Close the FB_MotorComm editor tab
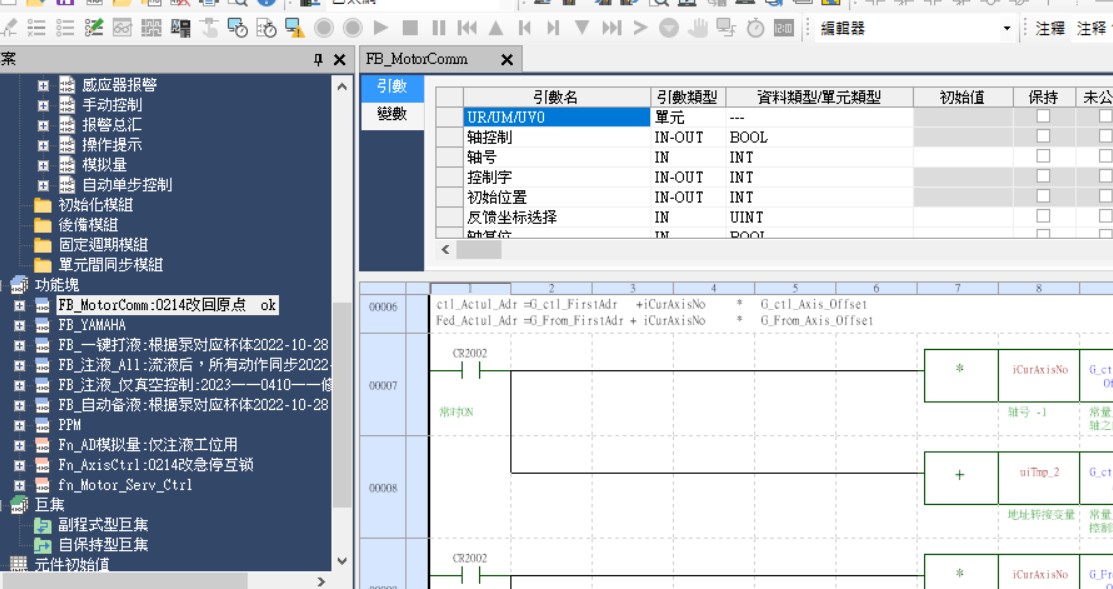 tap(506, 60)
